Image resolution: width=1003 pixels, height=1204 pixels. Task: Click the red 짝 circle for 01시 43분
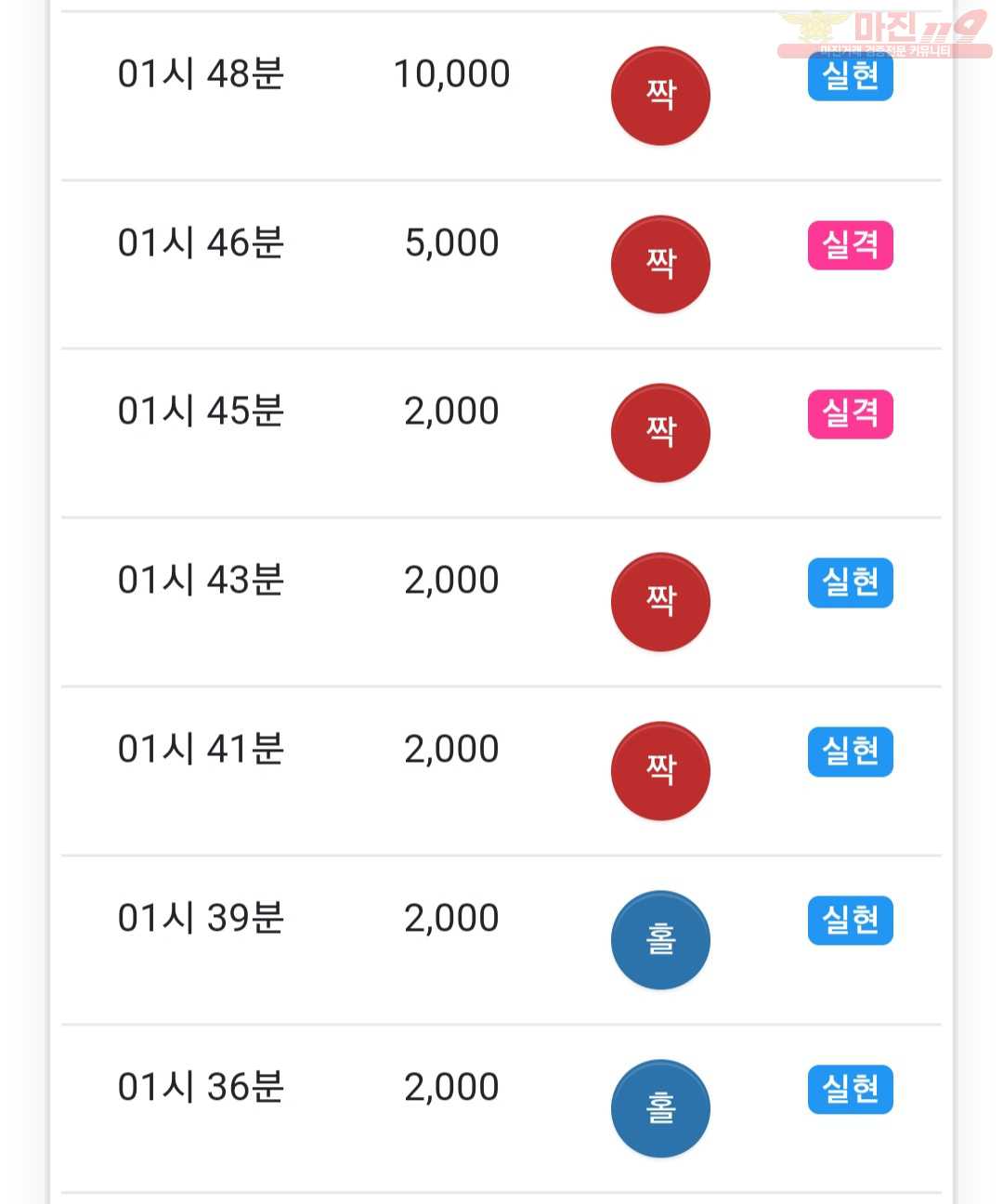(x=660, y=602)
